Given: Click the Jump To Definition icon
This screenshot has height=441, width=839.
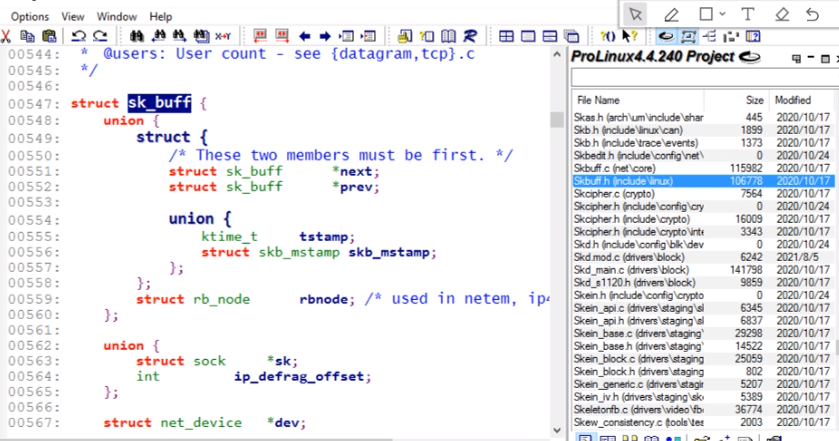Looking at the screenshot, I should coord(347,36).
